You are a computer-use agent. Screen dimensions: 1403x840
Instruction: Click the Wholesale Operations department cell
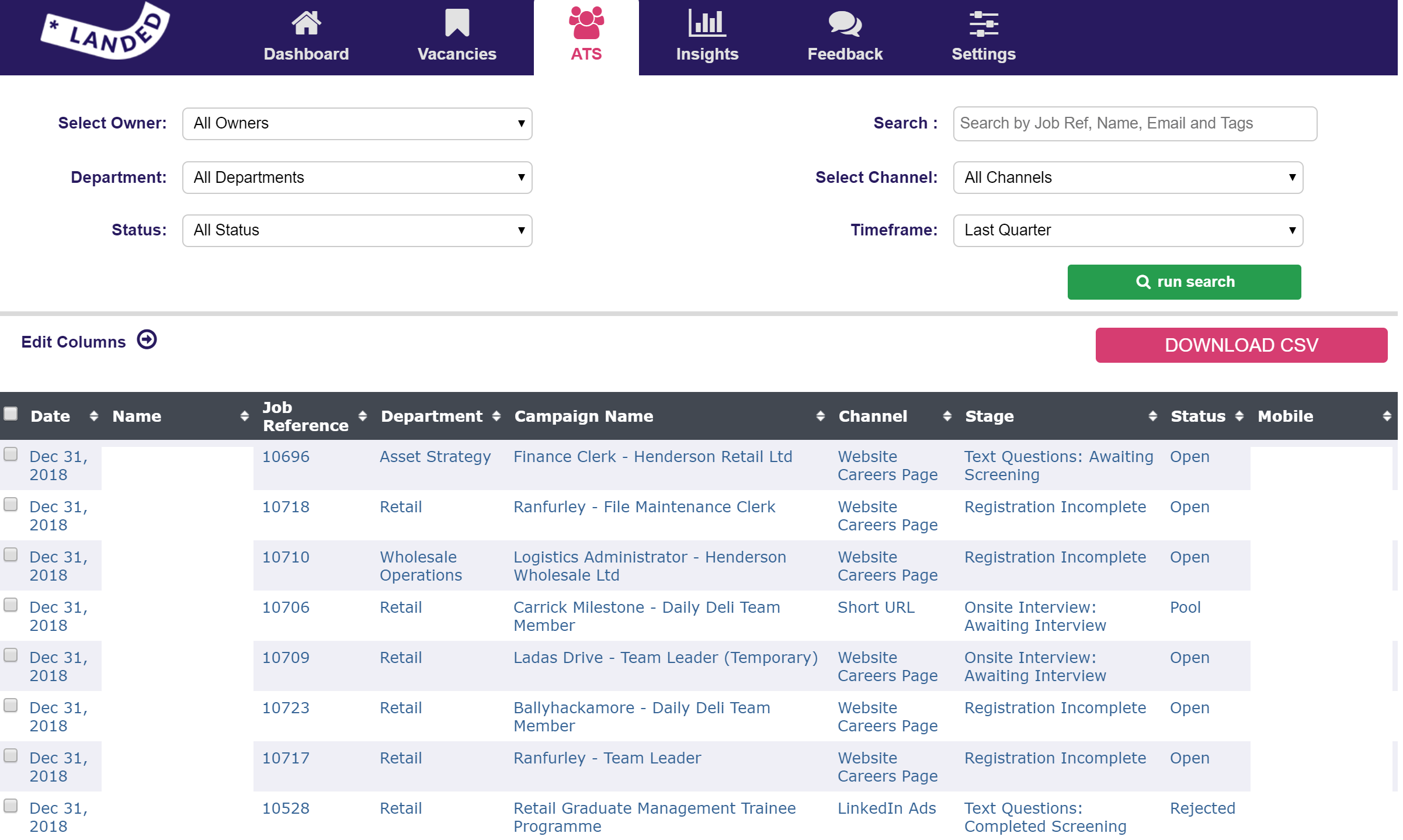[x=421, y=566]
